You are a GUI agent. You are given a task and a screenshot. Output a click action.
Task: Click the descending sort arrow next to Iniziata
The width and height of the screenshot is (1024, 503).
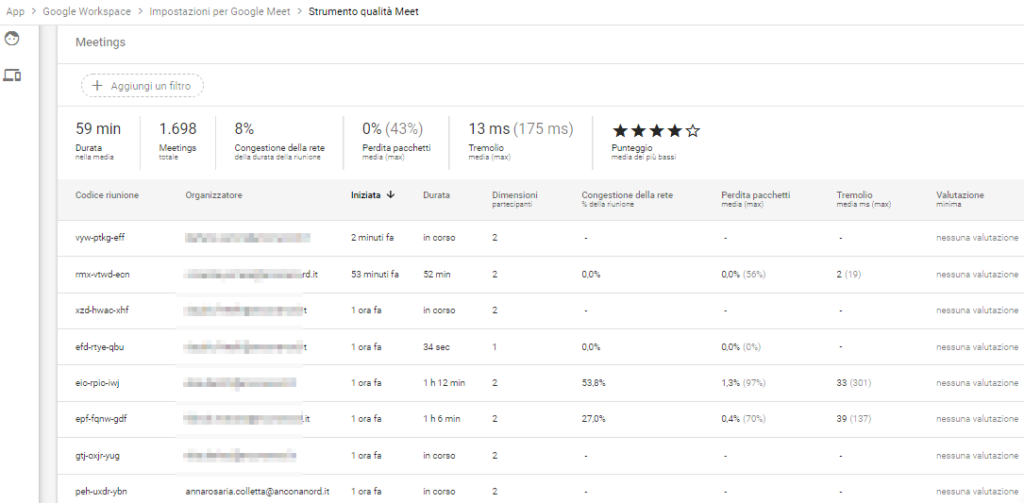tap(390, 196)
